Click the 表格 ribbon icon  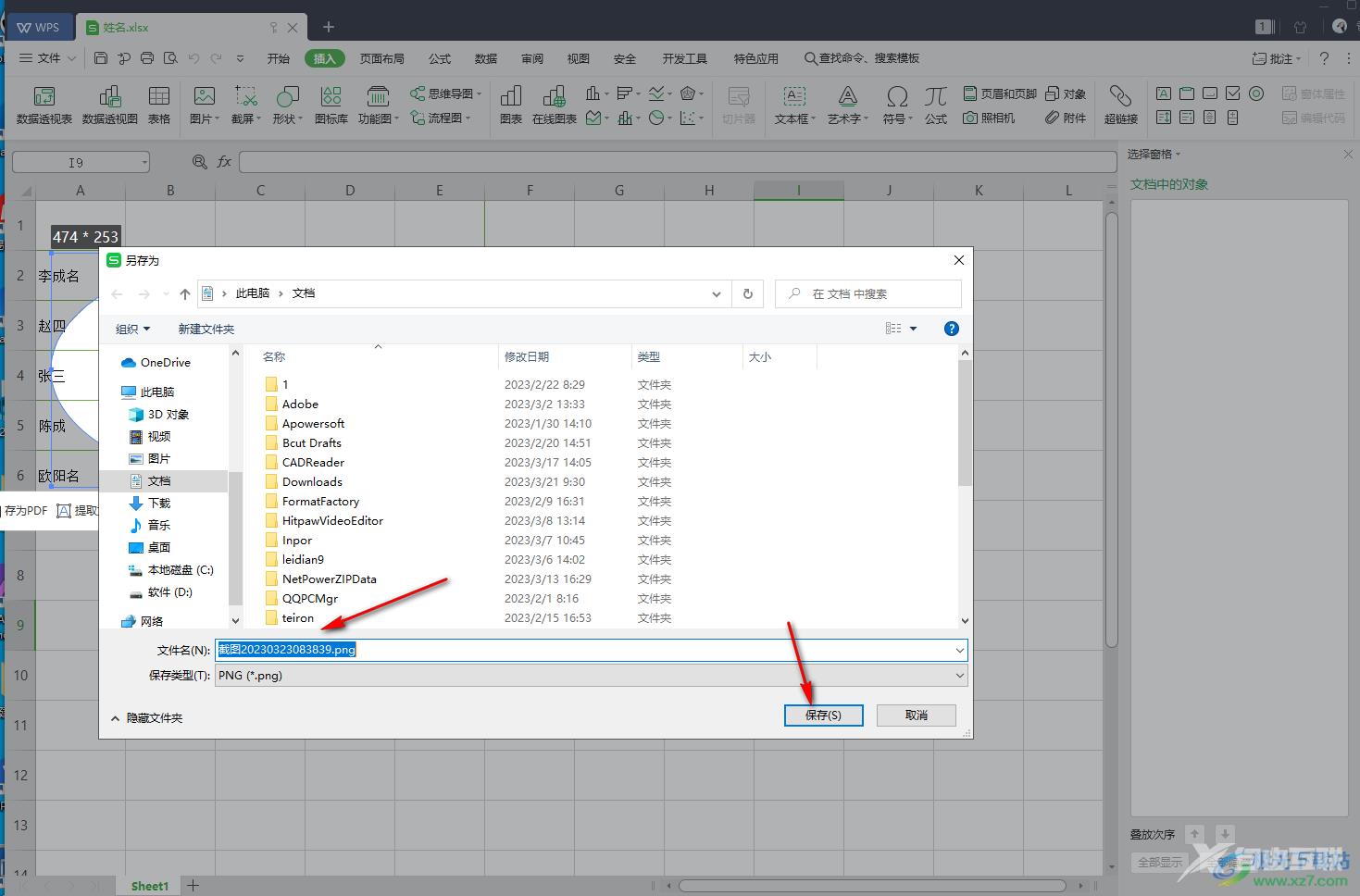pos(159,106)
